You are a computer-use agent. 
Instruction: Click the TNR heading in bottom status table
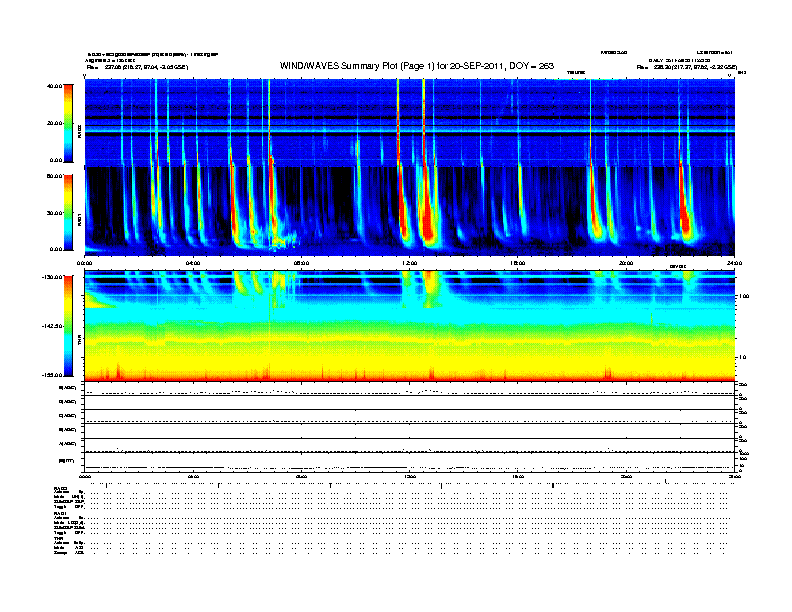(57, 538)
